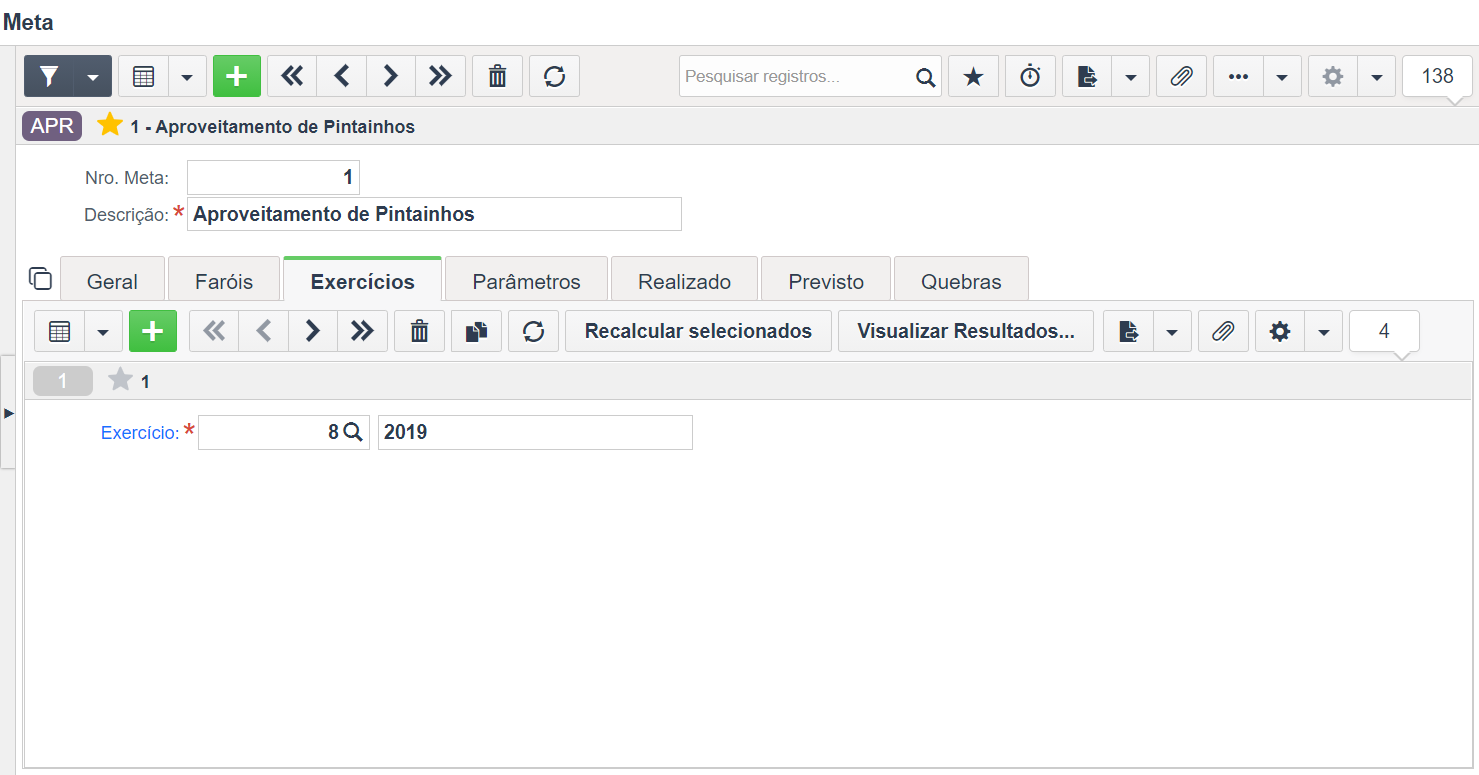This screenshot has width=1479, height=775.
Task: Refresh the Exercícios list
Action: click(x=533, y=331)
